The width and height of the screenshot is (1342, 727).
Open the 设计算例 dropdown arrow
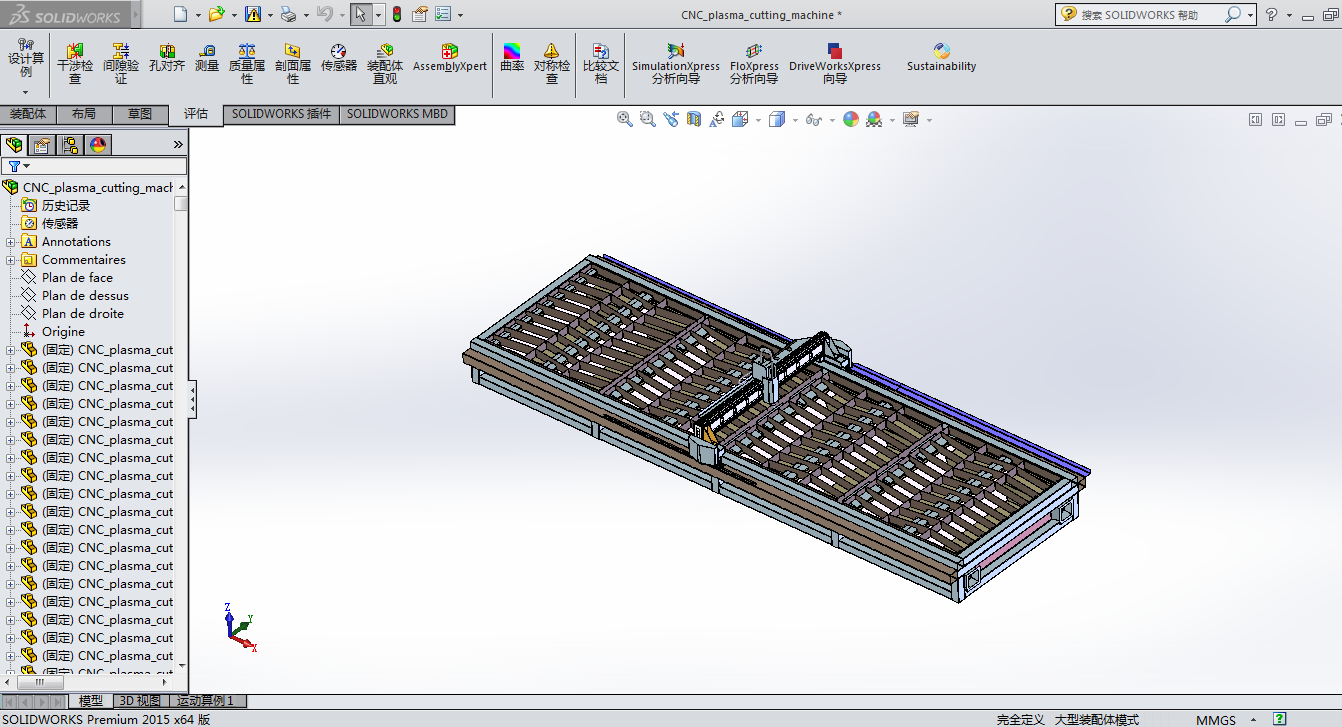coord(26,92)
